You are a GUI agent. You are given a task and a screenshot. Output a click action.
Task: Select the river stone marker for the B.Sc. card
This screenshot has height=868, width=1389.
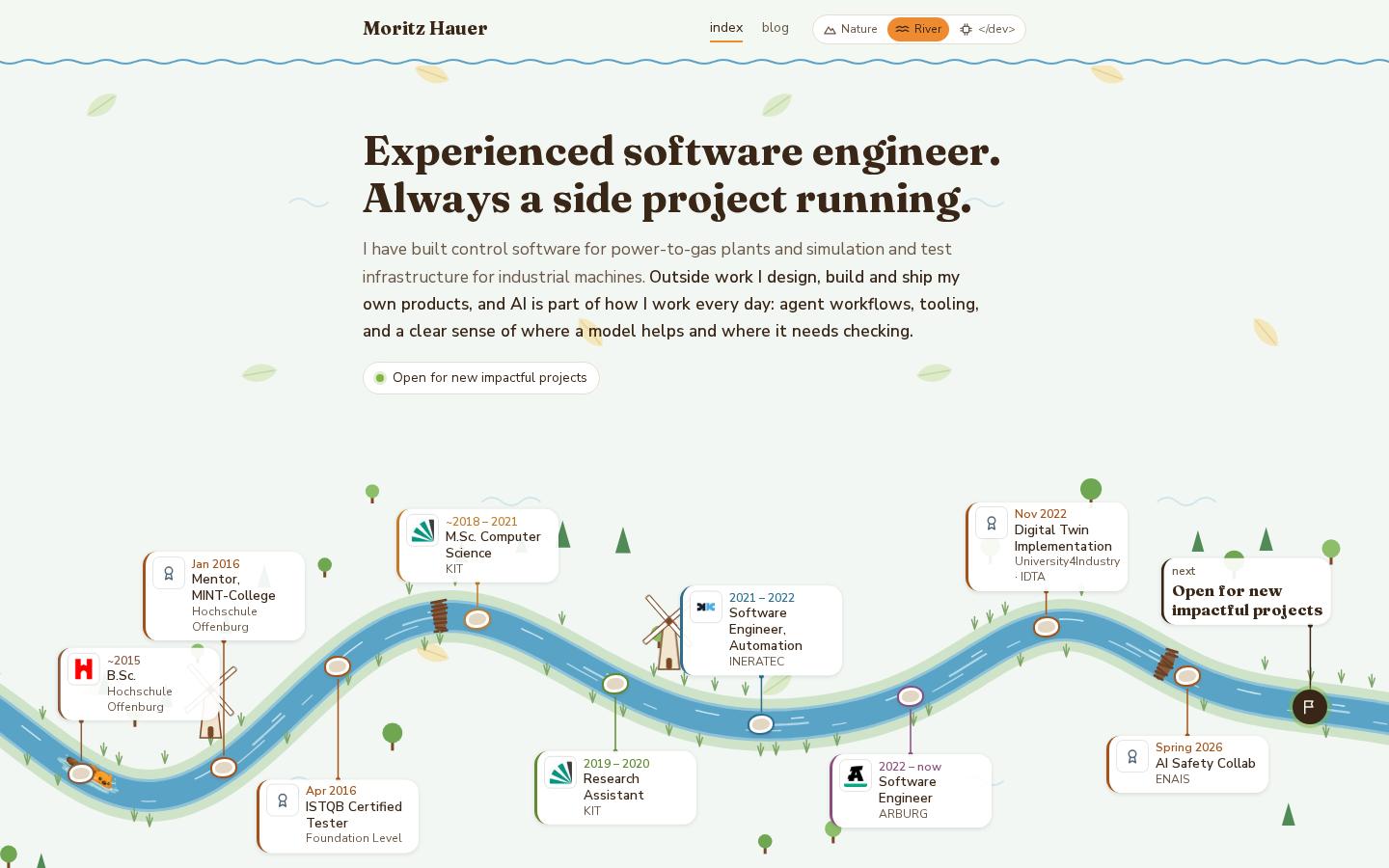pyautogui.click(x=81, y=773)
